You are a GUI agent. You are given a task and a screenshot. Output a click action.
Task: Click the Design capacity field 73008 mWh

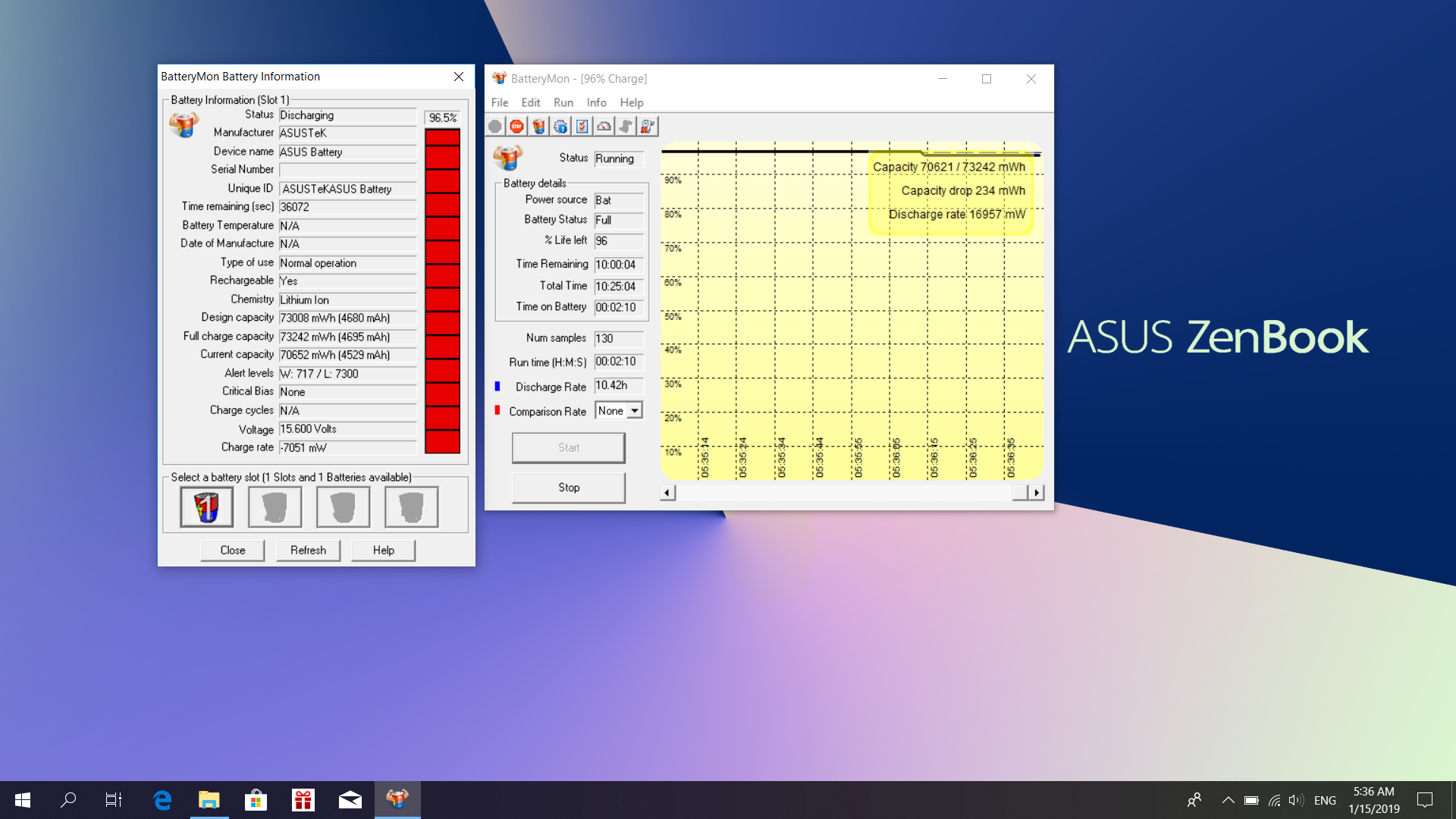point(348,318)
